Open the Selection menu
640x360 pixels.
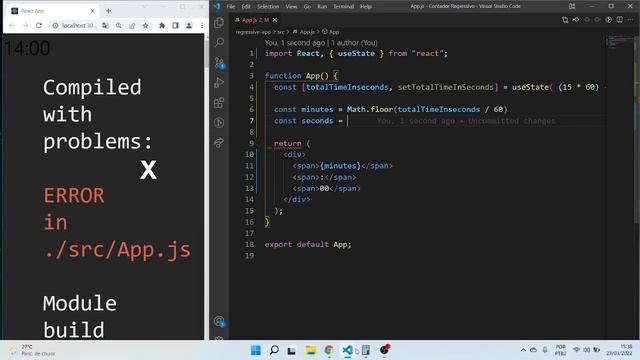[x=268, y=7]
